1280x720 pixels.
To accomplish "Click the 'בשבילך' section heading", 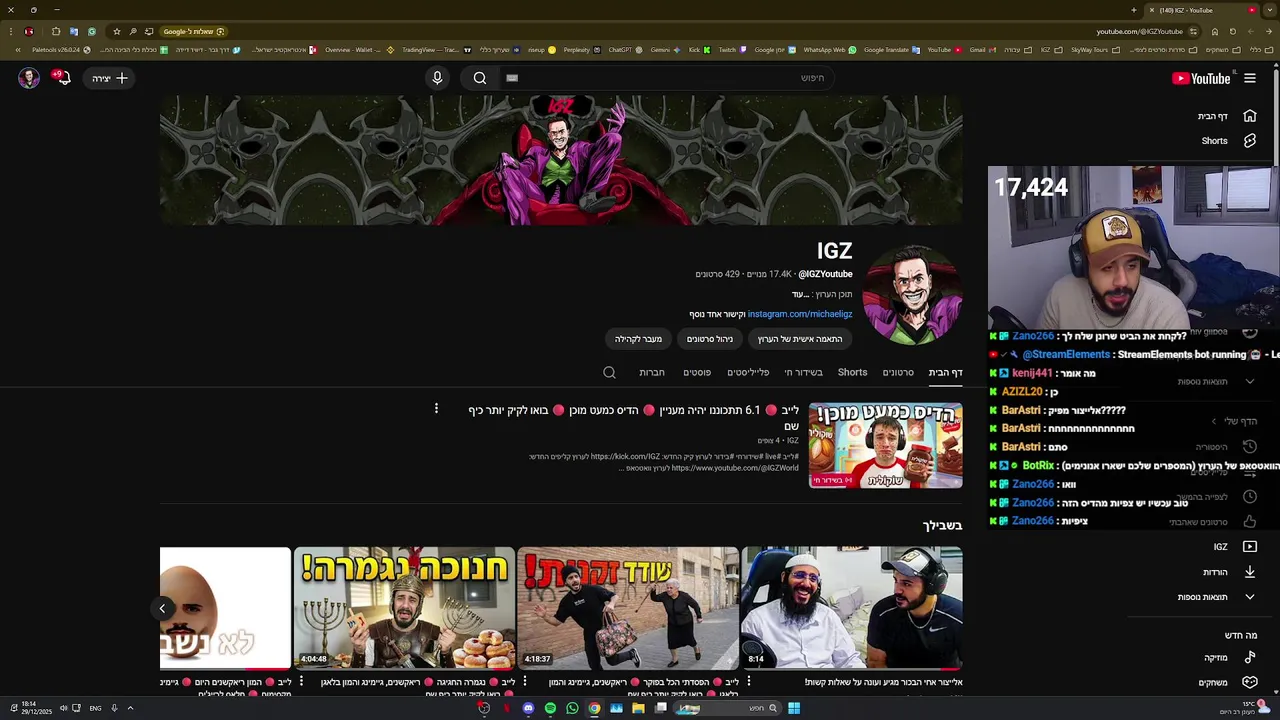I will click(x=942, y=525).
